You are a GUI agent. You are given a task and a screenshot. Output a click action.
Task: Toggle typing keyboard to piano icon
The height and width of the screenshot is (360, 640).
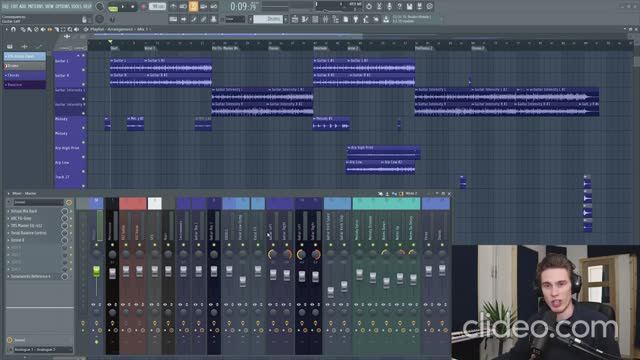[173, 19]
